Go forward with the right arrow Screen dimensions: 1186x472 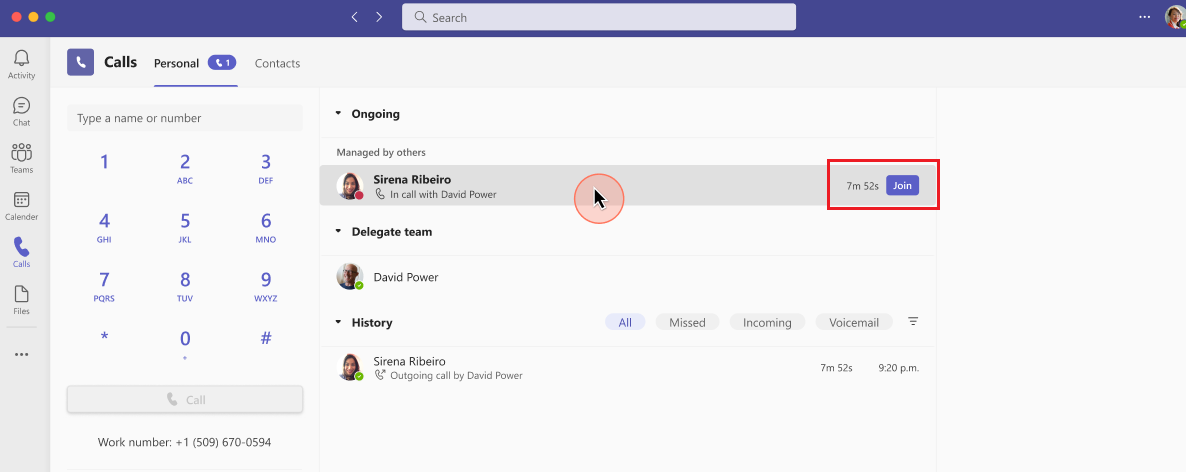[379, 17]
